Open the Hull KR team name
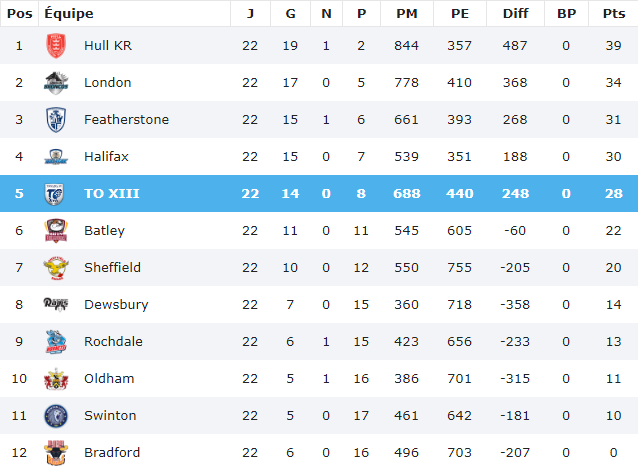This screenshot has width=638, height=474. pyautogui.click(x=110, y=46)
